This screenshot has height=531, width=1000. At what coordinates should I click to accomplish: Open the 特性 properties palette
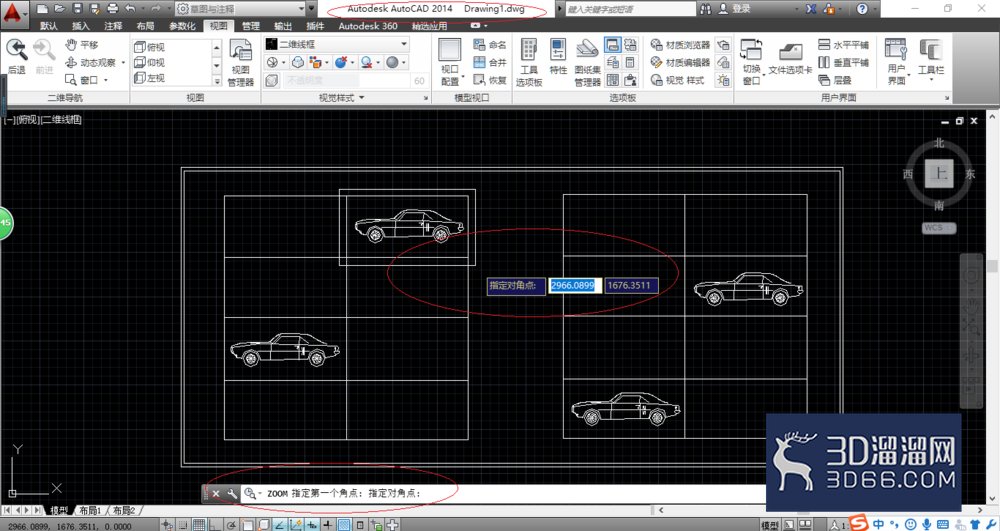tap(558, 57)
